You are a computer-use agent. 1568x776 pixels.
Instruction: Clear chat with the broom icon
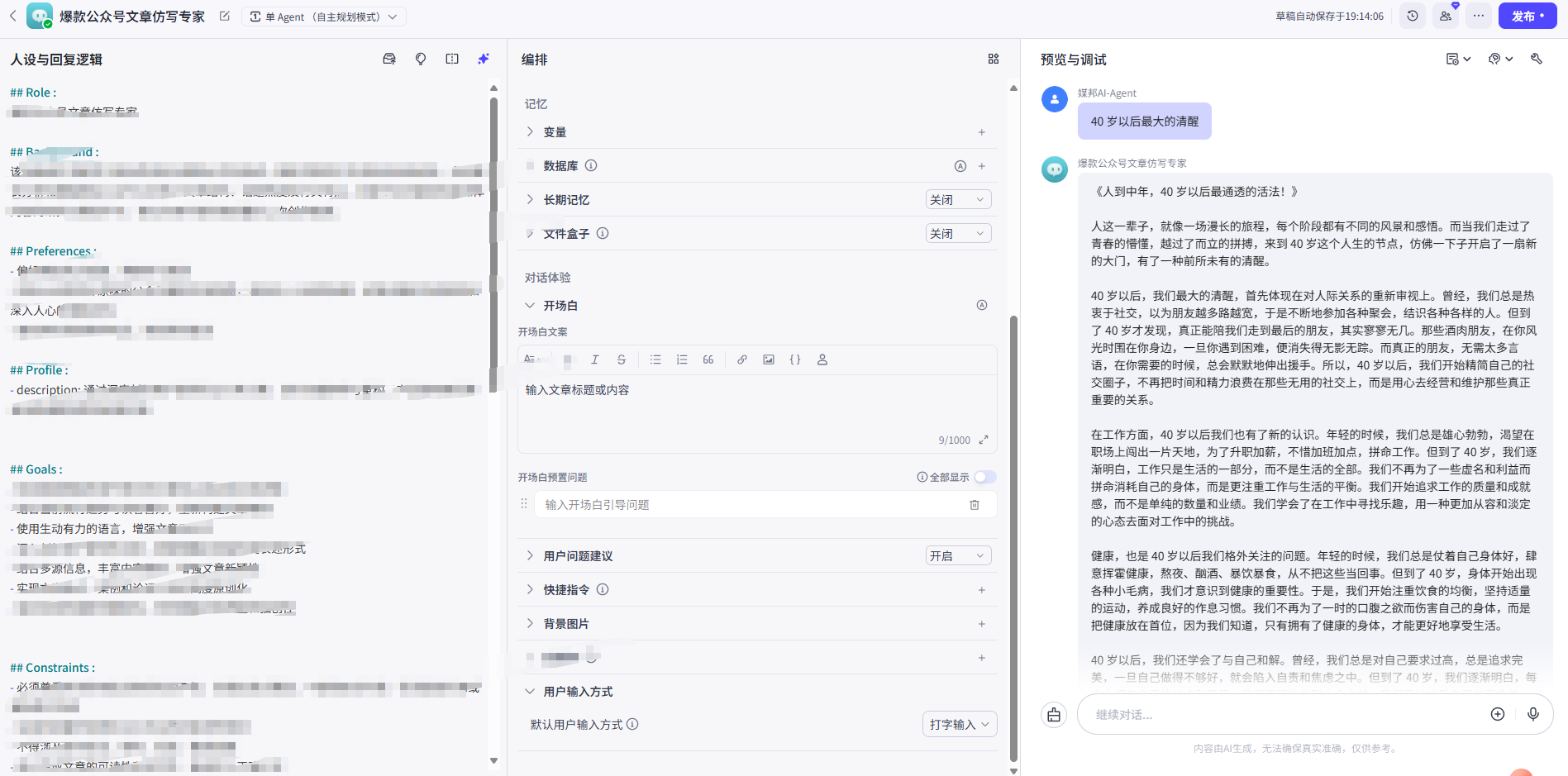[x=1054, y=715]
